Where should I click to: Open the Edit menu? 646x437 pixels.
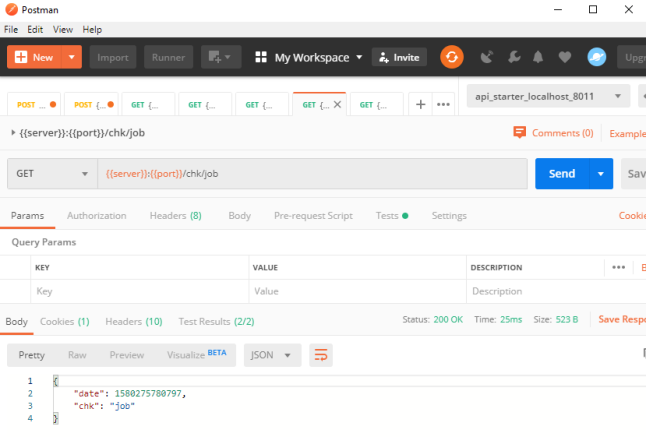(35, 30)
